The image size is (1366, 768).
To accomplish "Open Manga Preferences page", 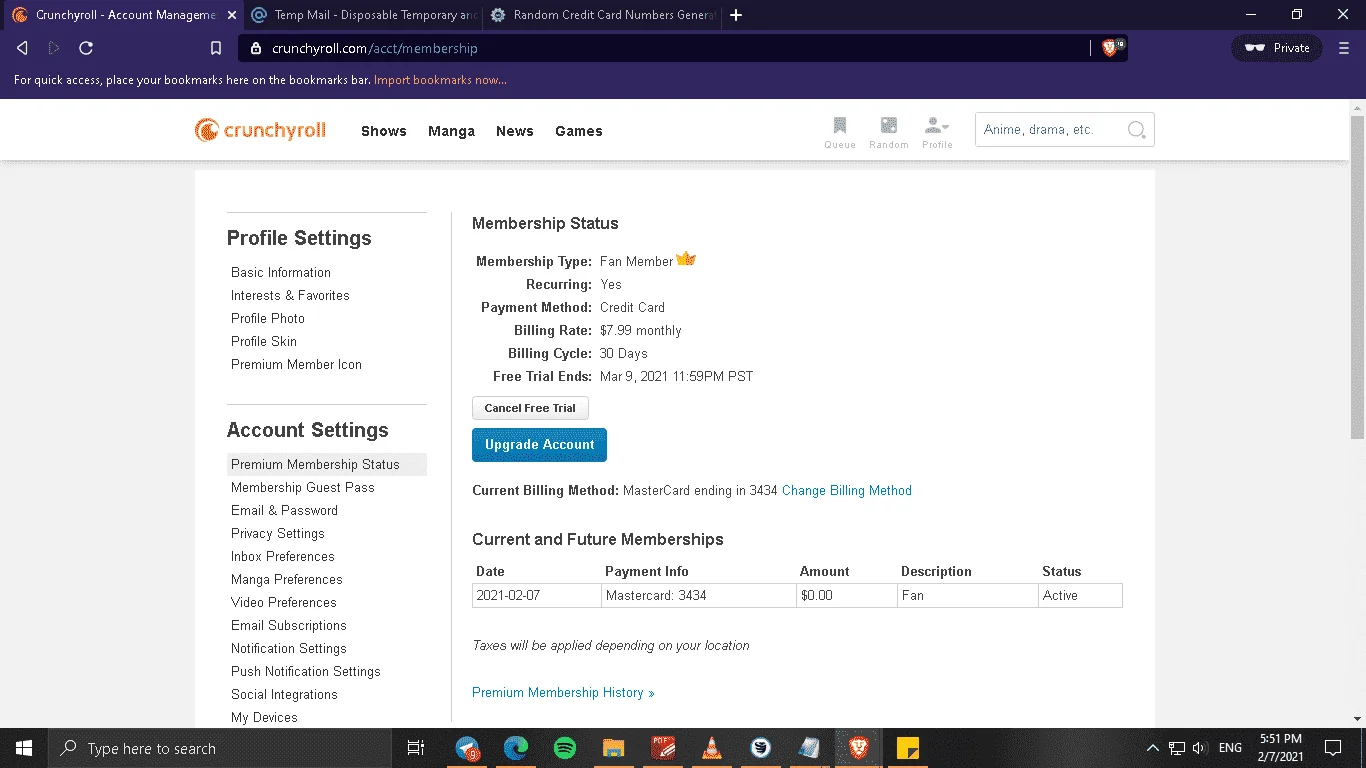I will click(x=287, y=579).
